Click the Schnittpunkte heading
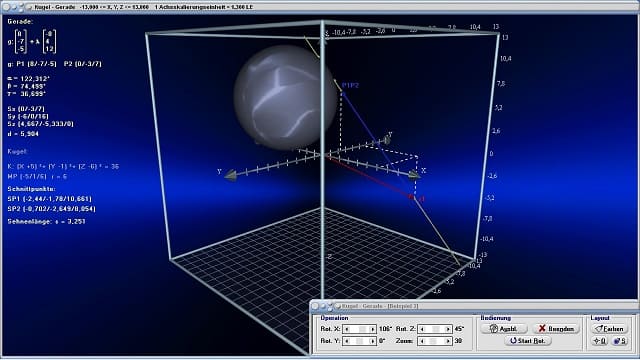640x360 pixels. [31, 189]
